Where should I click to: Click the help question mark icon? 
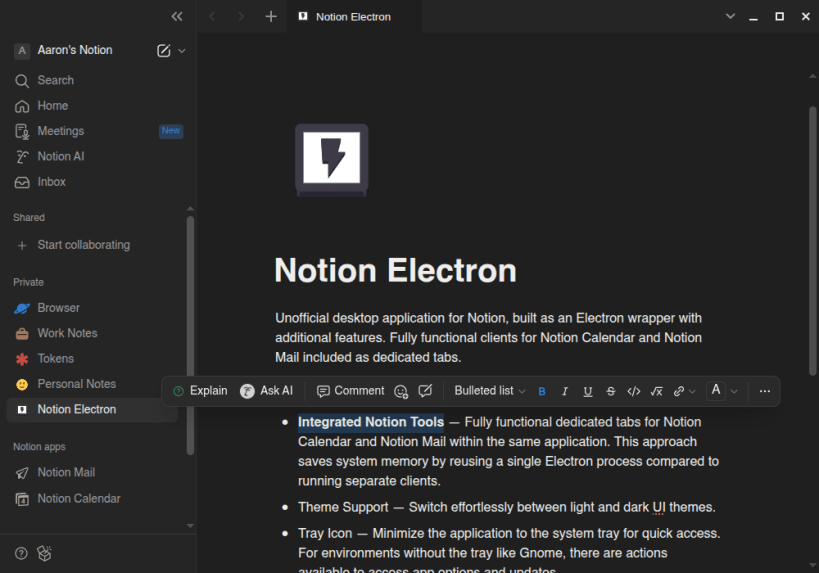point(21,554)
